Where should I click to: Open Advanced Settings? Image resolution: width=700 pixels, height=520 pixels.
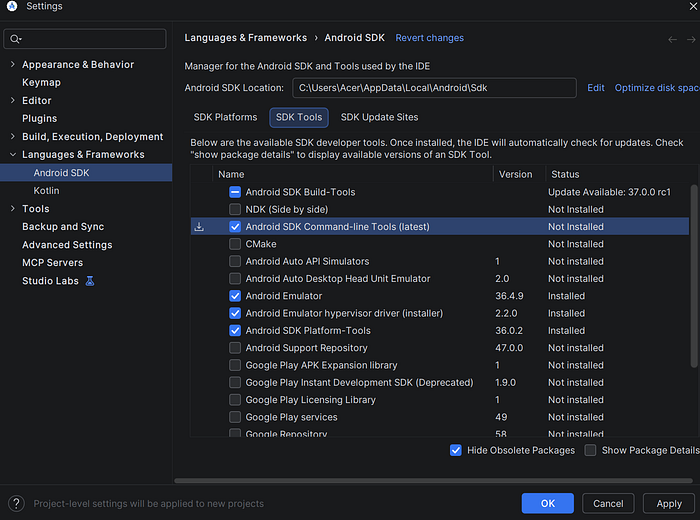(67, 245)
